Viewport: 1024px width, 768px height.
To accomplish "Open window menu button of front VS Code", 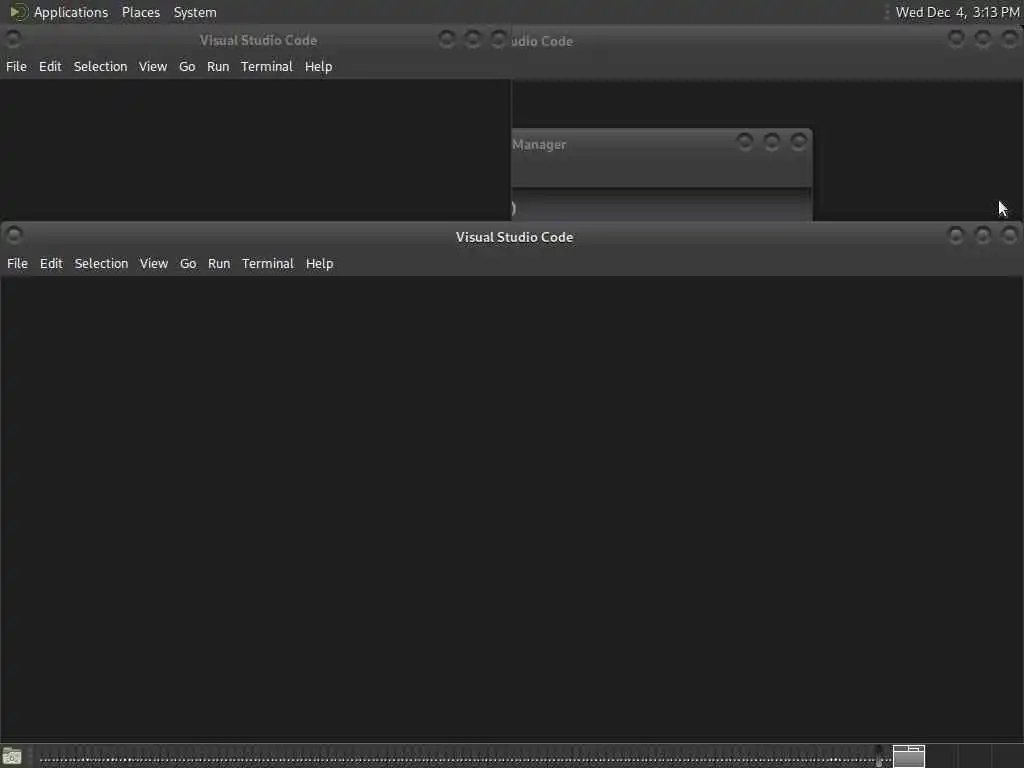I will point(14,235).
